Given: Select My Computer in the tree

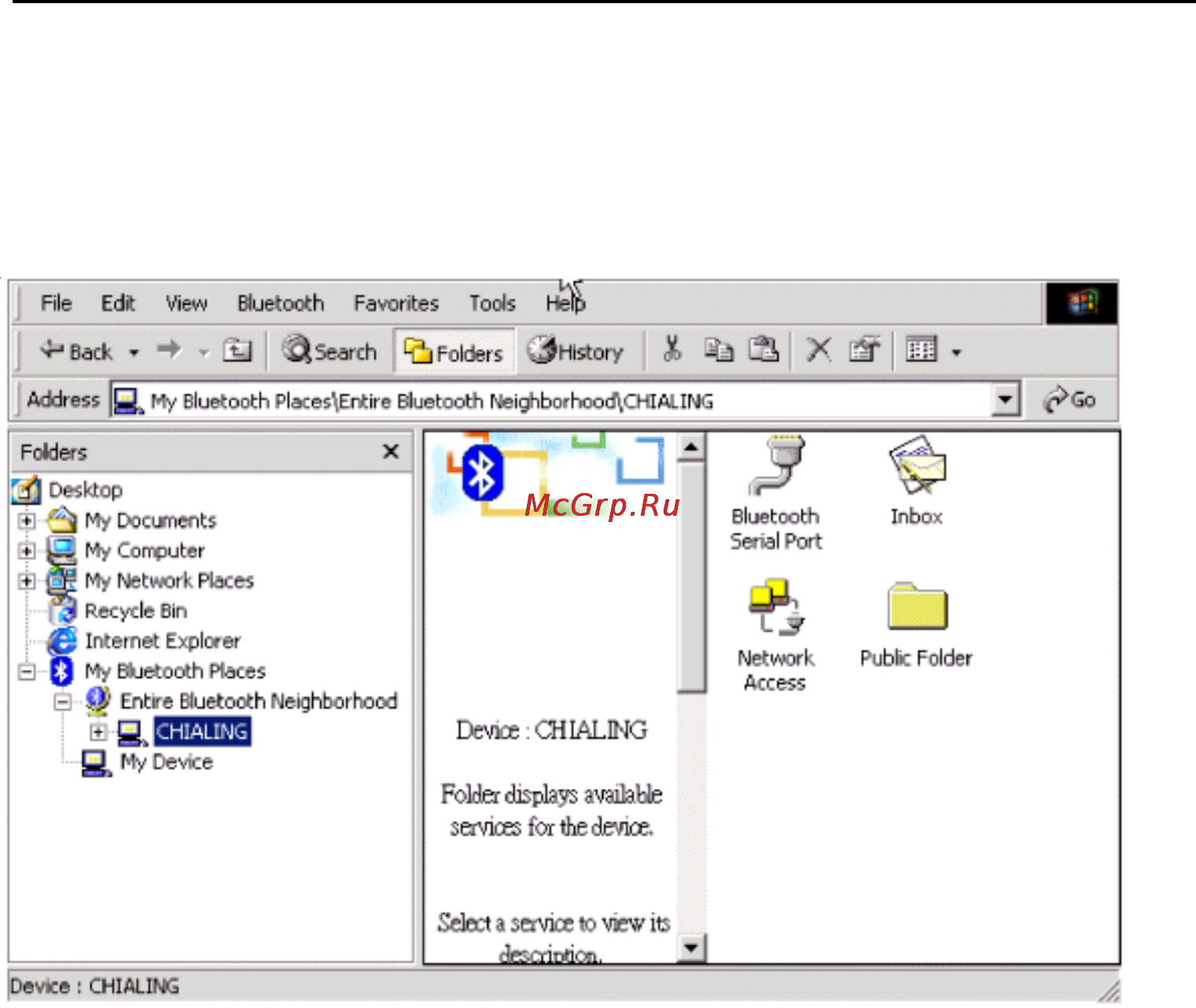Looking at the screenshot, I should [x=145, y=550].
